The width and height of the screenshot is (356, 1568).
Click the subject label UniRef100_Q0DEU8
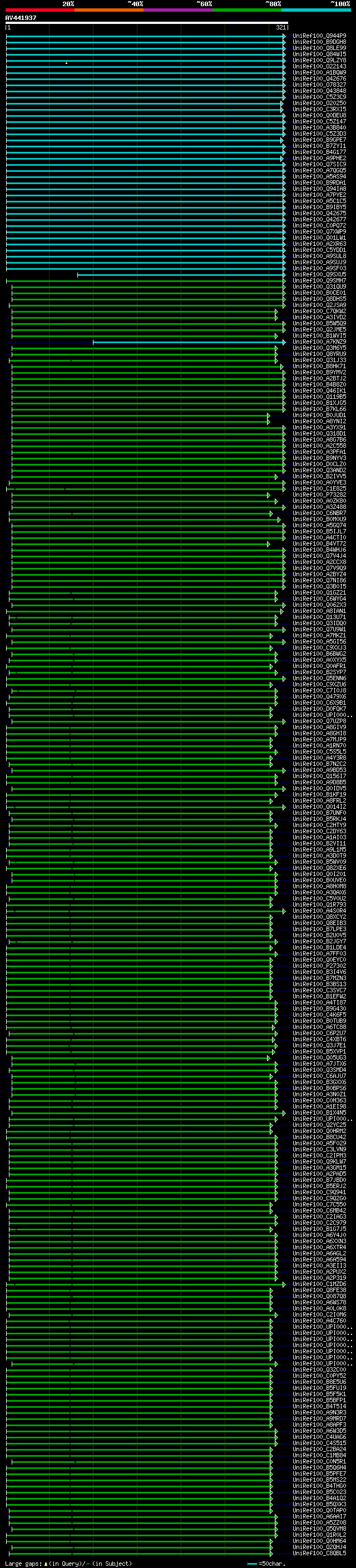(319, 116)
